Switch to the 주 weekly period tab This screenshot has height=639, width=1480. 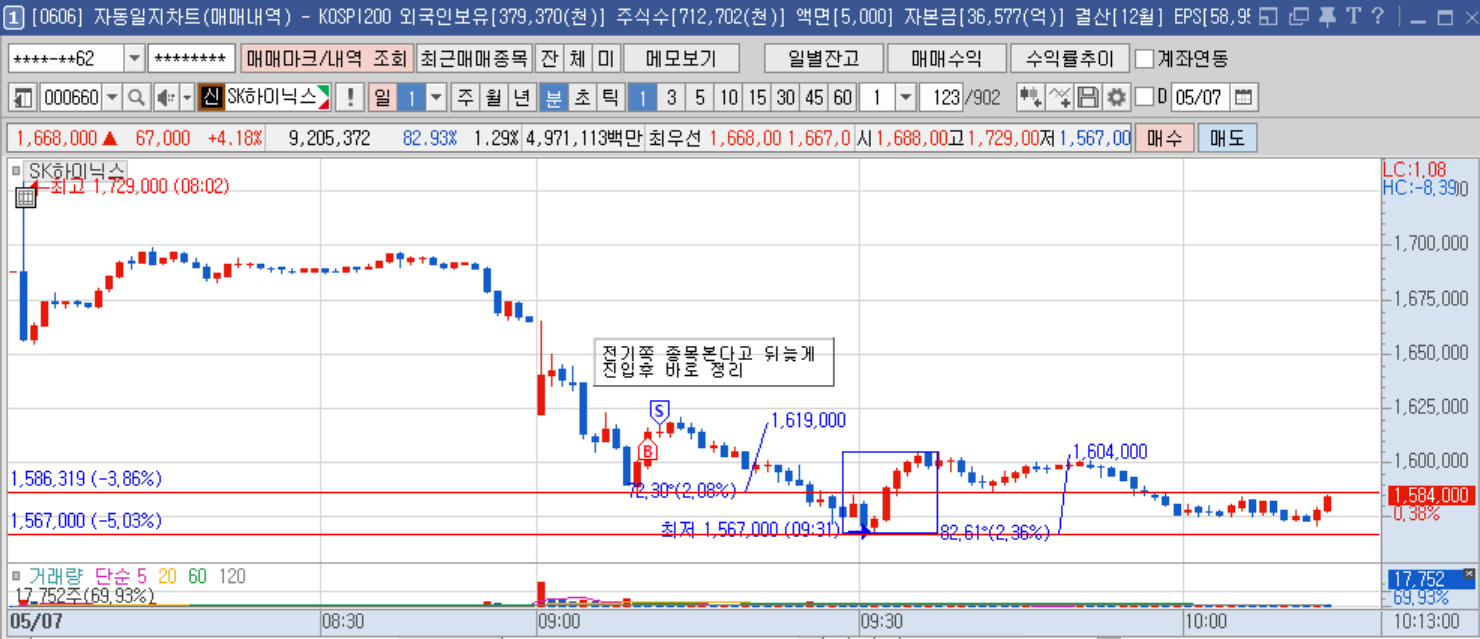[465, 98]
